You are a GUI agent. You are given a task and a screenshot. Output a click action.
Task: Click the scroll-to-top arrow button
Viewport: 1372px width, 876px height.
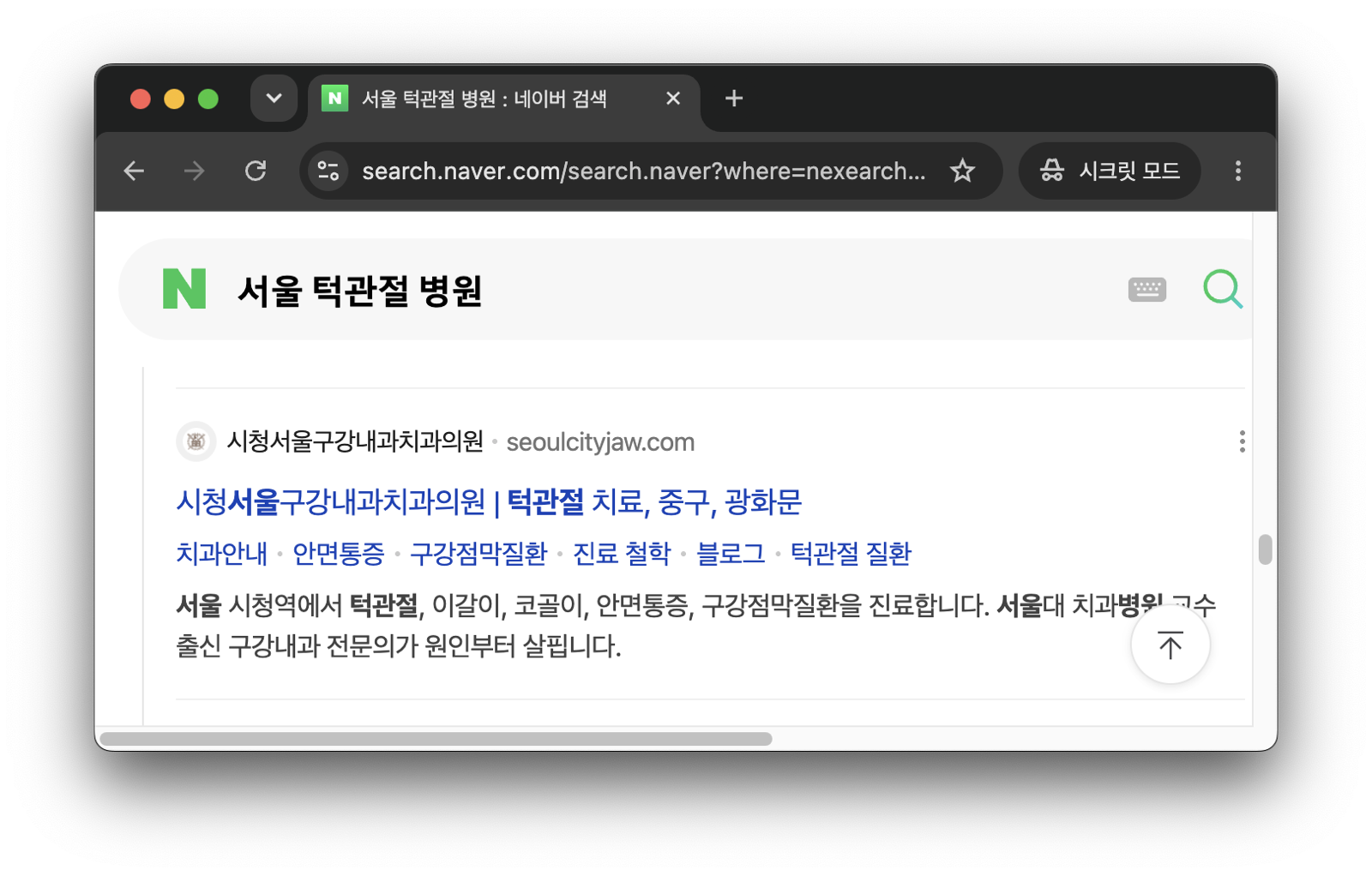click(x=1170, y=645)
